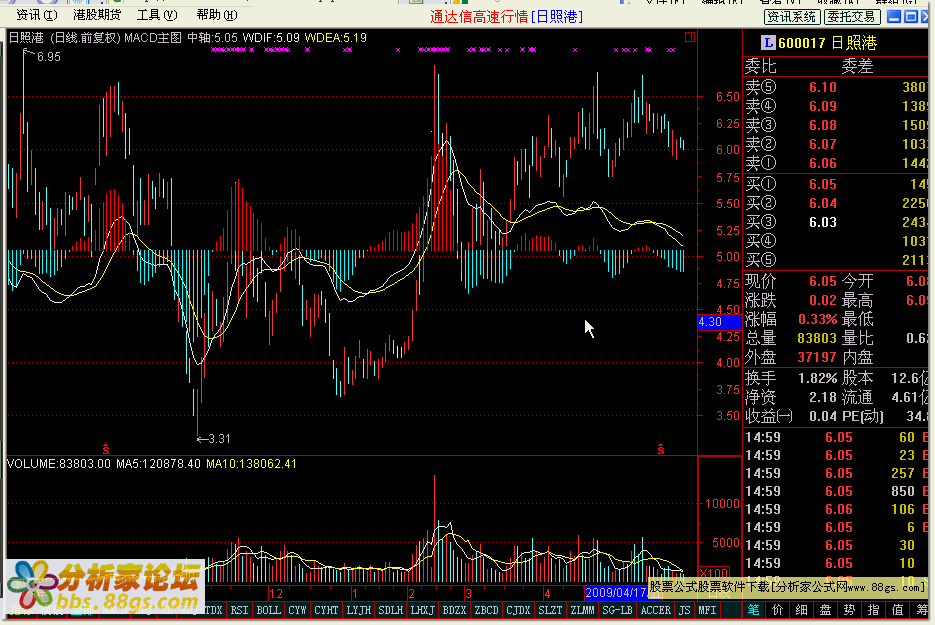This screenshot has width=935, height=625.
Task: Select the RSI indicator tab
Action: [239, 610]
